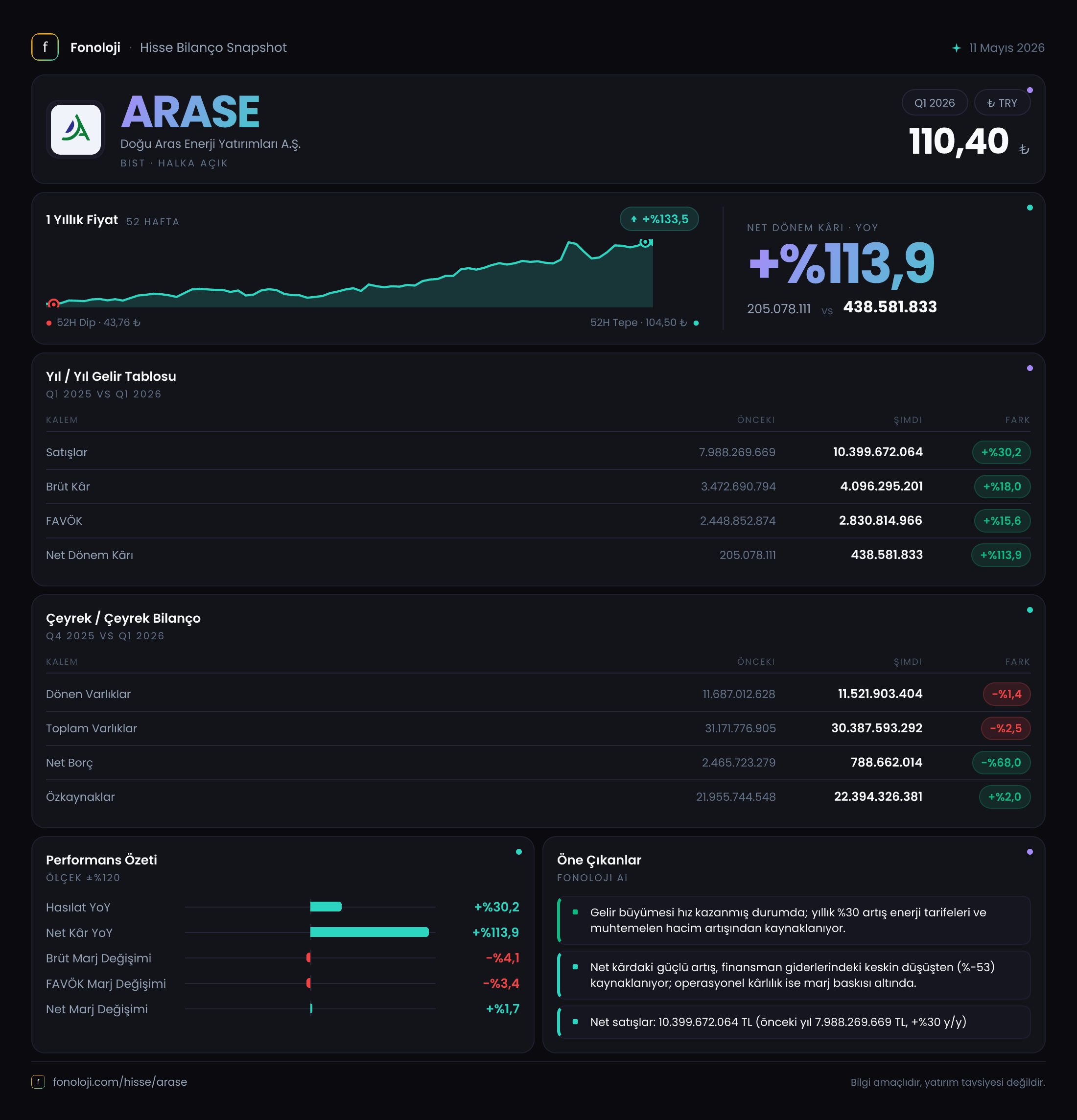The width and height of the screenshot is (1077, 1120).
Task: Click the Net Kâr YoY performance bar
Action: [x=369, y=932]
